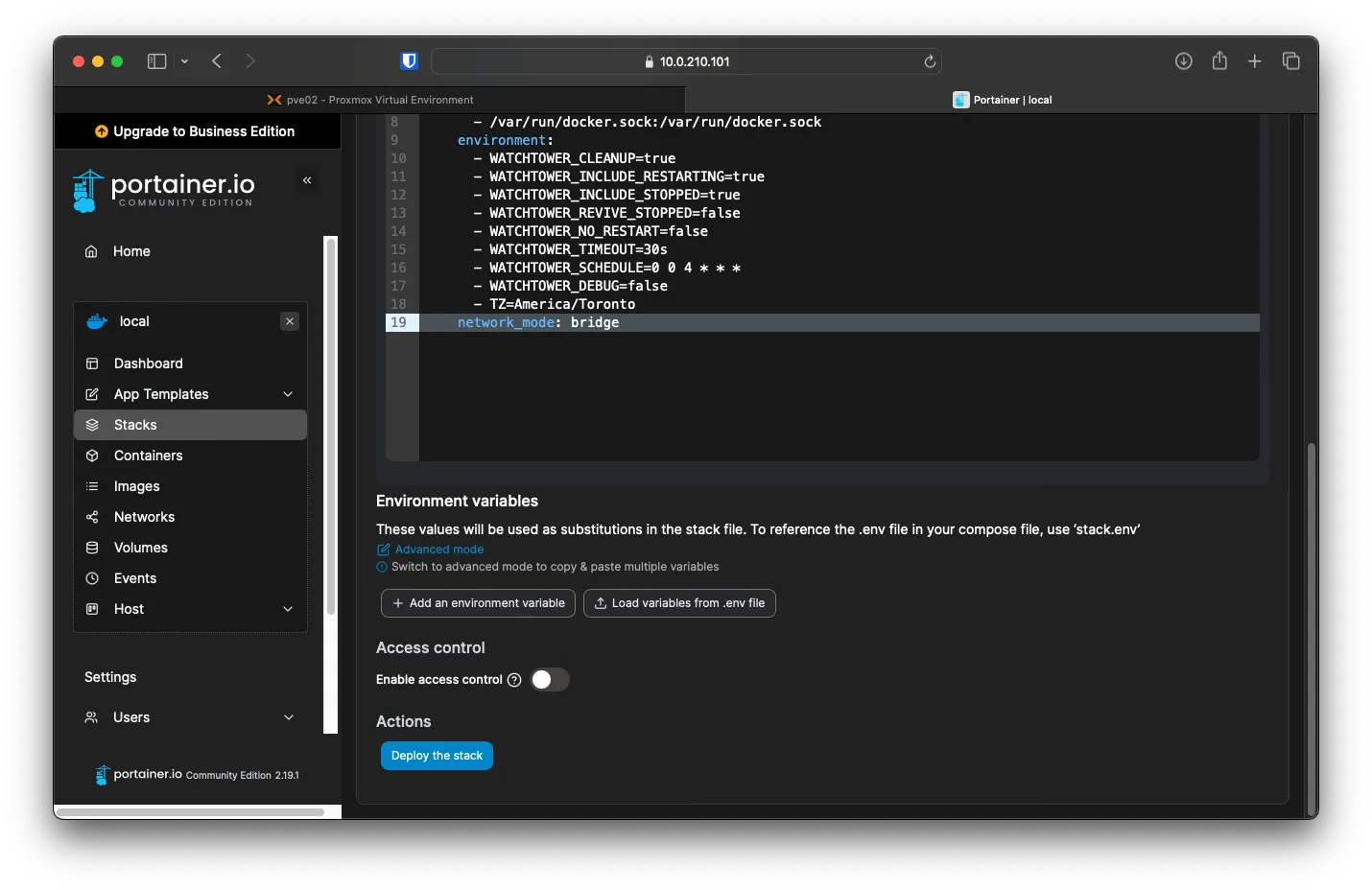Click the Host server icon

pyautogui.click(x=92, y=609)
